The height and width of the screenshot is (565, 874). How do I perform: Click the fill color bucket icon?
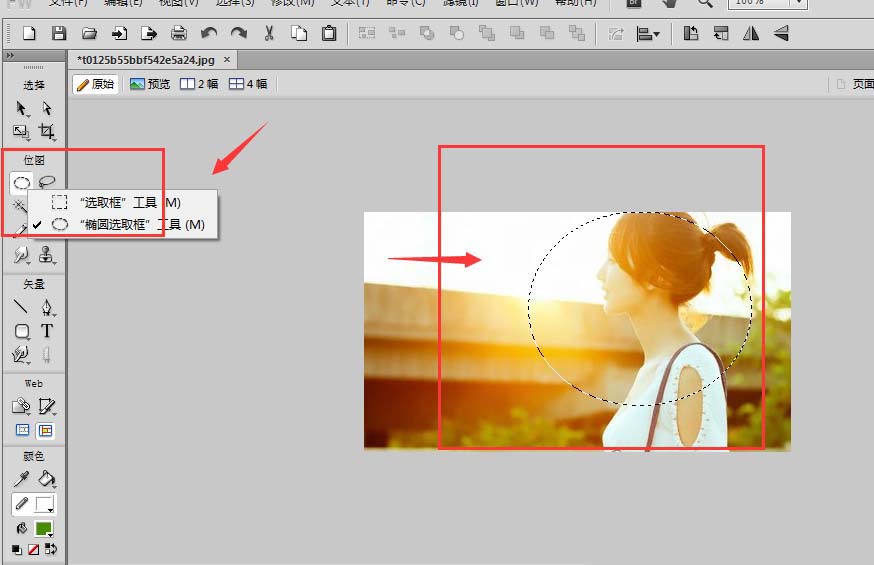pyautogui.click(x=22, y=528)
